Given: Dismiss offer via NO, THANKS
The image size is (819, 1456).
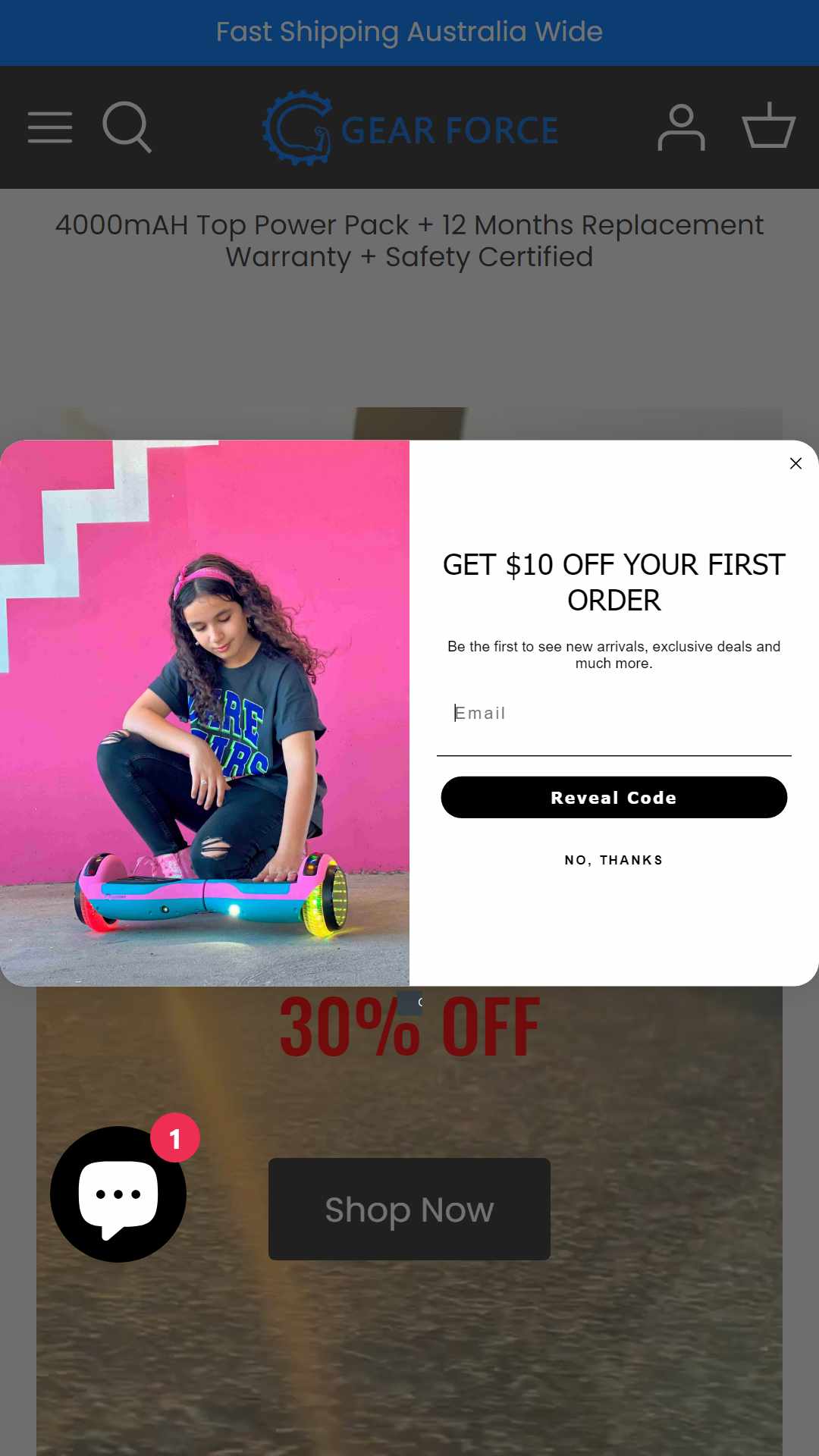Looking at the screenshot, I should point(614,860).
